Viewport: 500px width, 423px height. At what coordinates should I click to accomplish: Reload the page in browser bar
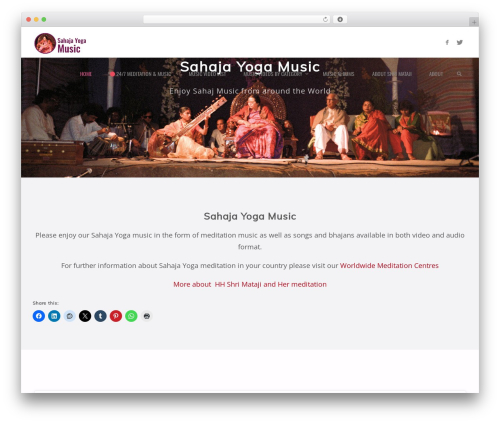point(325,19)
